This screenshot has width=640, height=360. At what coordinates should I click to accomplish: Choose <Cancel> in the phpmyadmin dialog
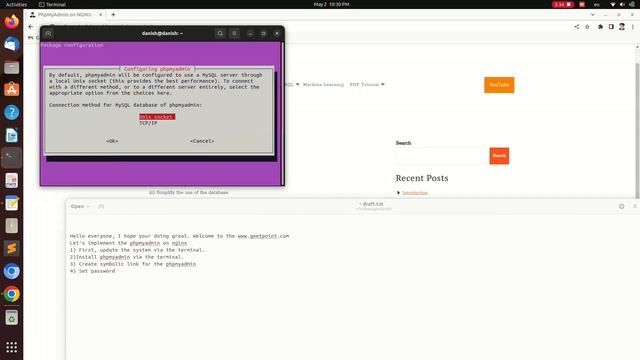click(x=202, y=141)
